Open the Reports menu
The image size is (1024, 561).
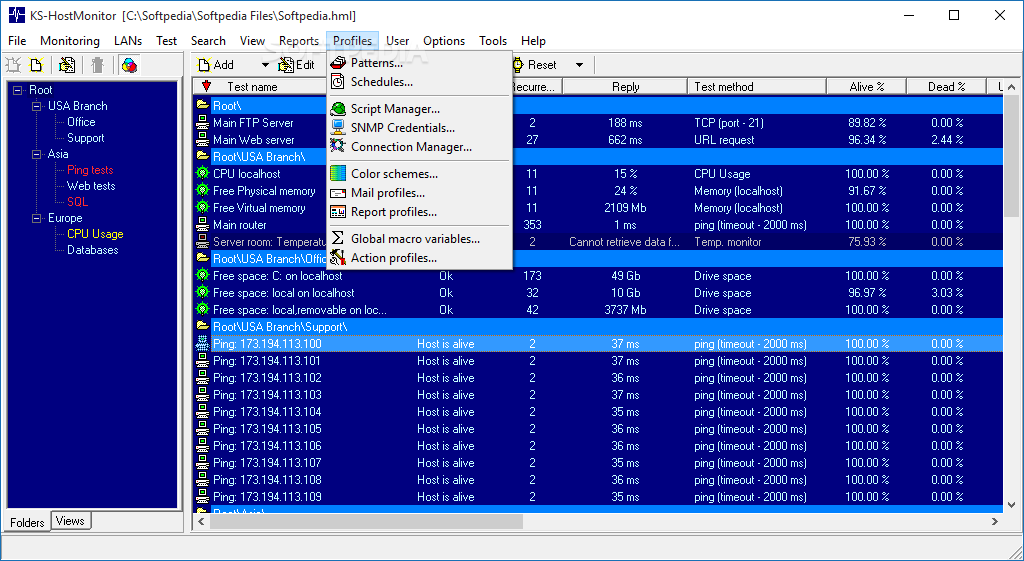[x=299, y=40]
